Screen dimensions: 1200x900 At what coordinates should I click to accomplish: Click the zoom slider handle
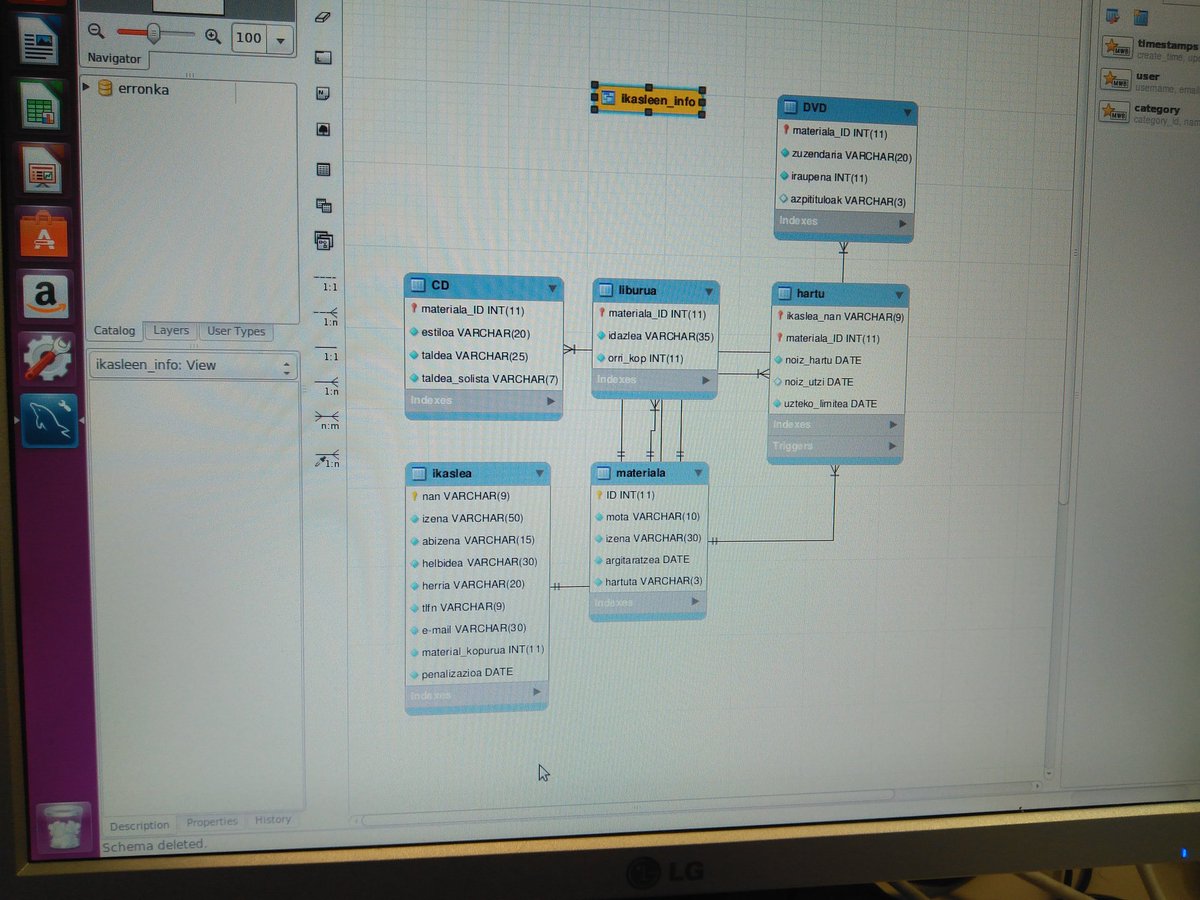coord(153,33)
